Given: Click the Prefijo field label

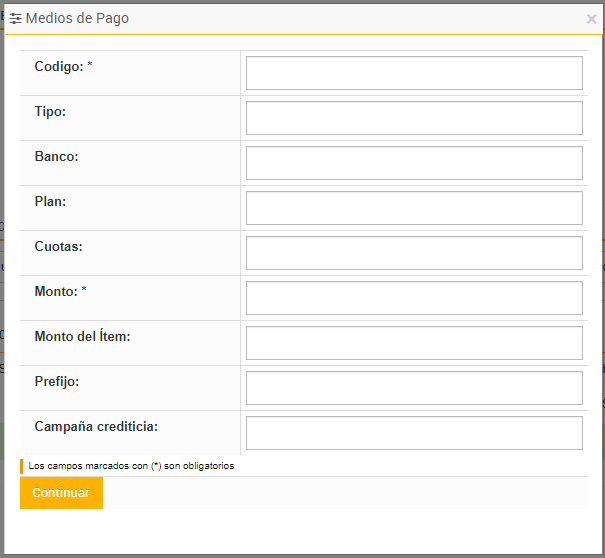Looking at the screenshot, I should [x=56, y=381].
